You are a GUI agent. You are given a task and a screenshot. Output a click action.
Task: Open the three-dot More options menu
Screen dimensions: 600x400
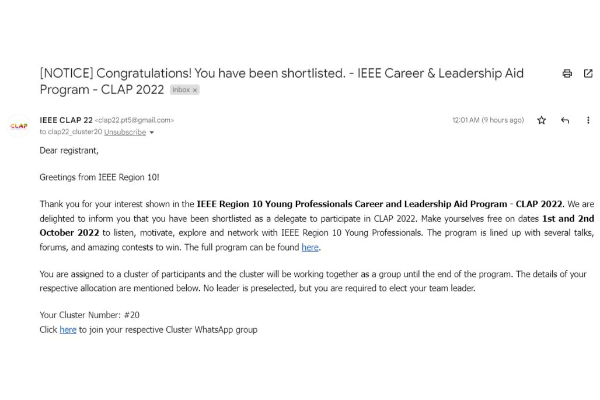[x=587, y=120]
